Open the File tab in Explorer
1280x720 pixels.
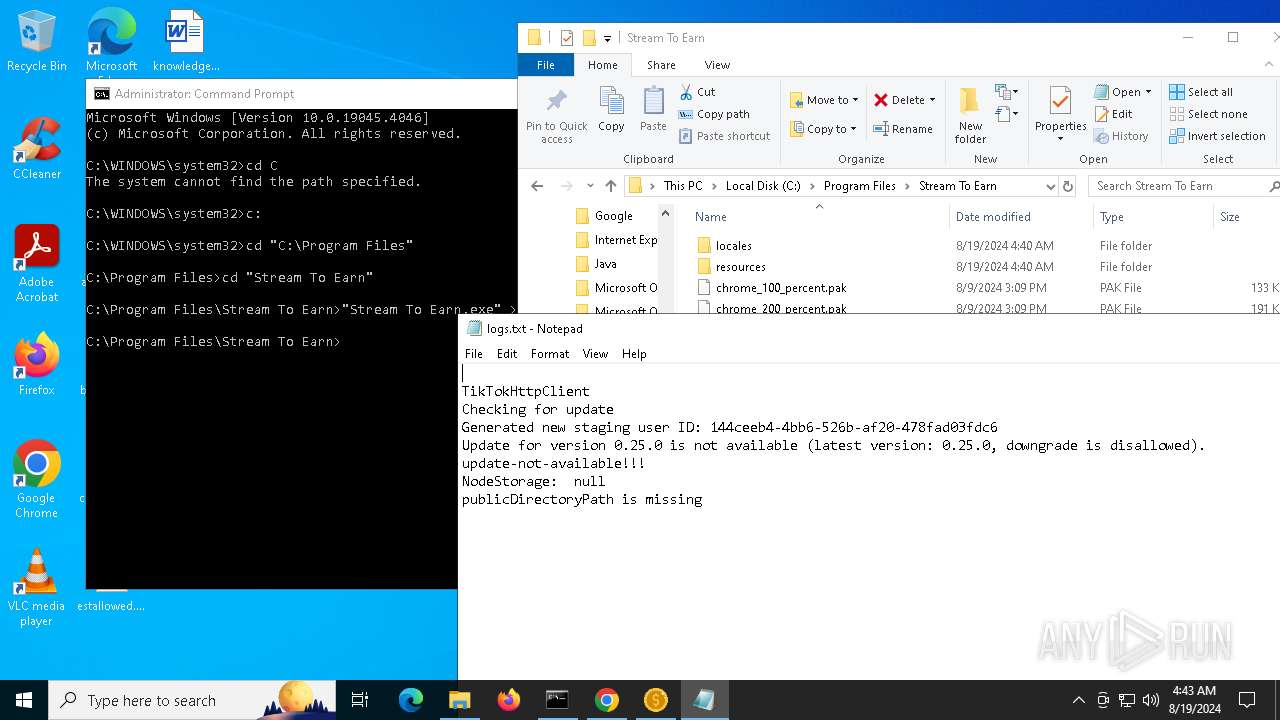click(546, 65)
